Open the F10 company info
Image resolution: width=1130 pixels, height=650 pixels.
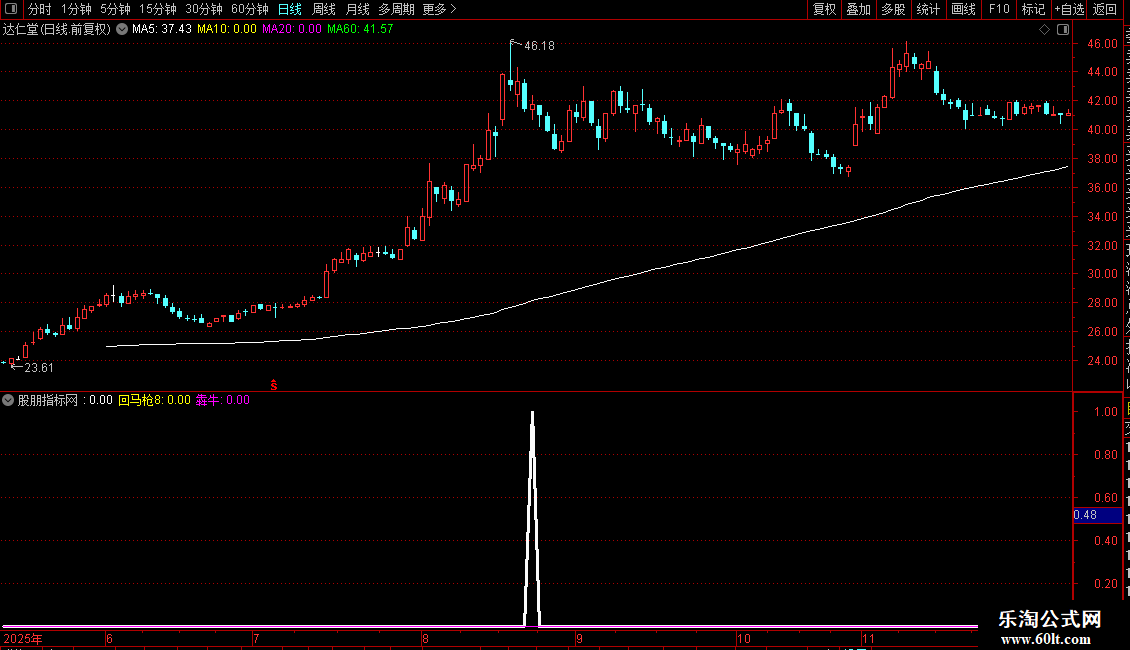(x=999, y=9)
